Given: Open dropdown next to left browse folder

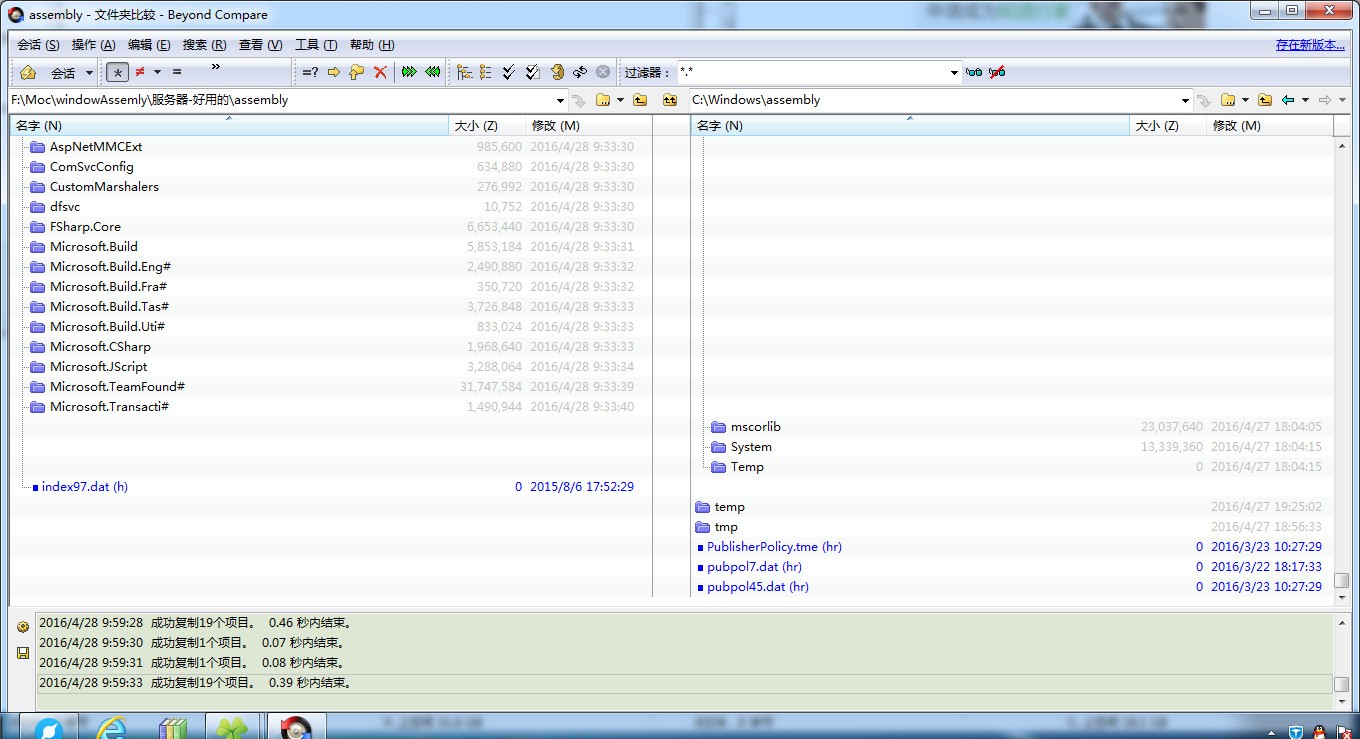Looking at the screenshot, I should [x=620, y=100].
